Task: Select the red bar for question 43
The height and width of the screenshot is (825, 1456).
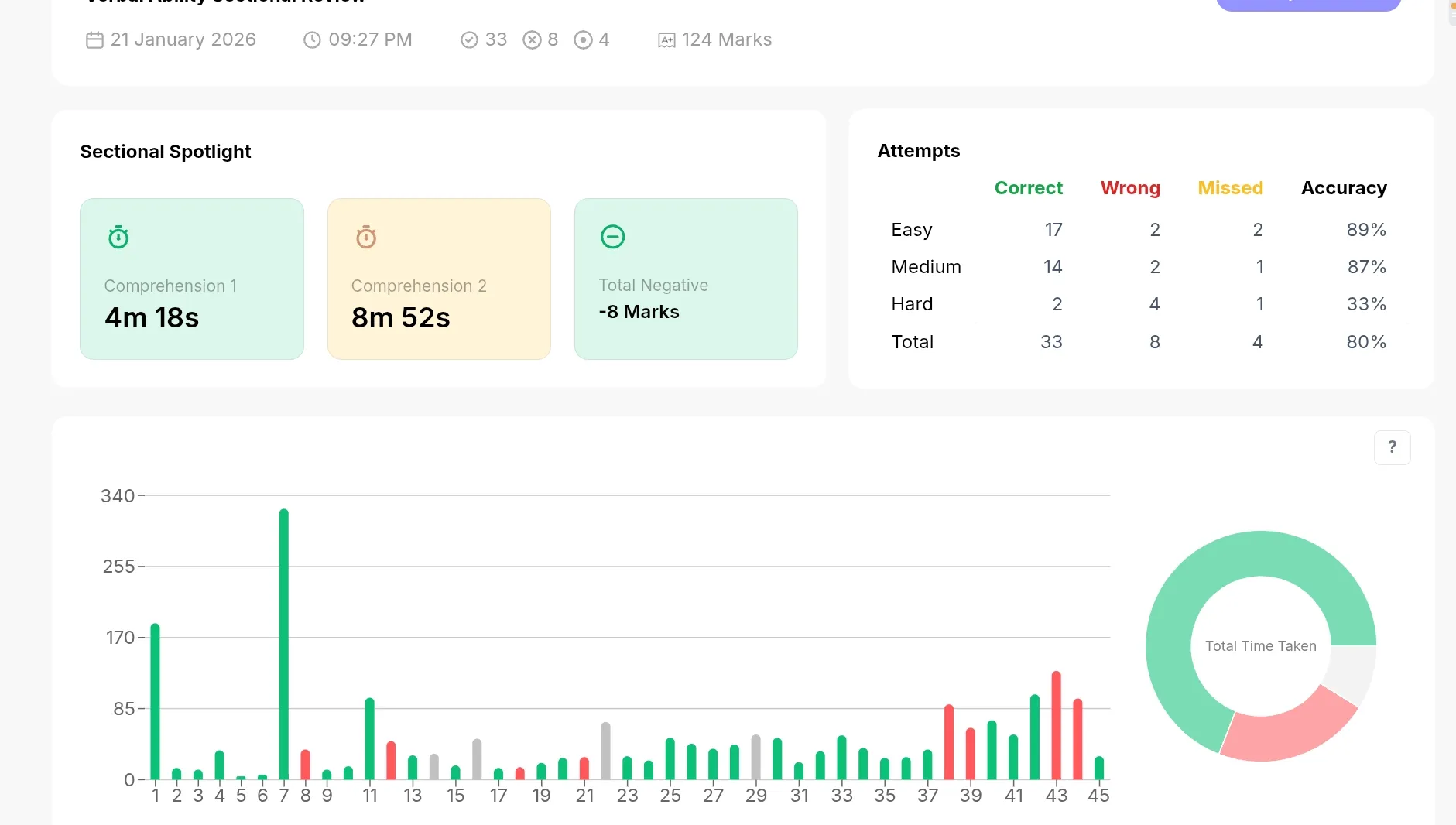Action: [x=1056, y=725]
